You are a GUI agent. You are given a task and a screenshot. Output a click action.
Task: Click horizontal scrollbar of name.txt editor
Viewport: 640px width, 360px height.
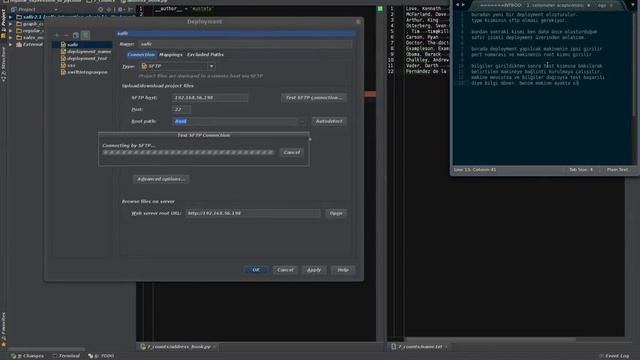click(490, 340)
